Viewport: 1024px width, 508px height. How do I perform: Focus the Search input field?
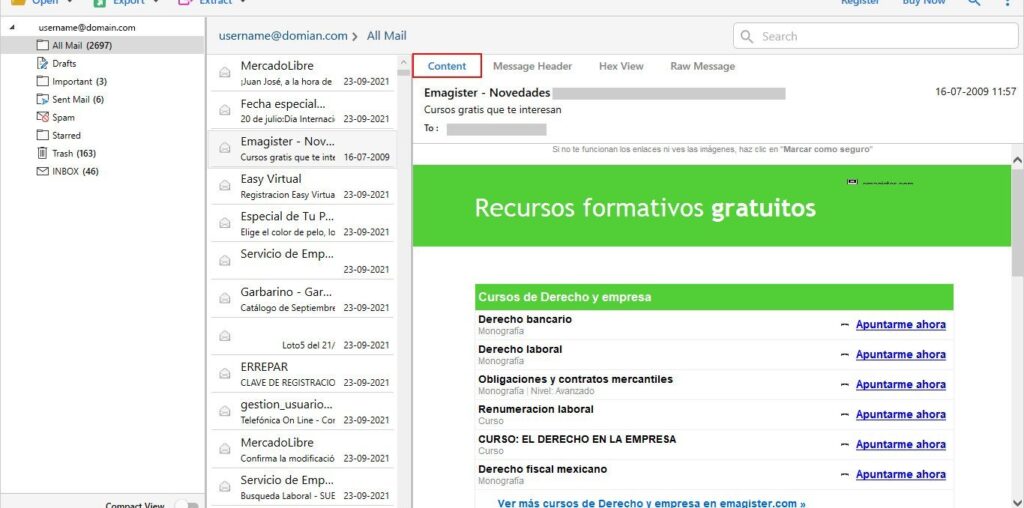(875, 37)
